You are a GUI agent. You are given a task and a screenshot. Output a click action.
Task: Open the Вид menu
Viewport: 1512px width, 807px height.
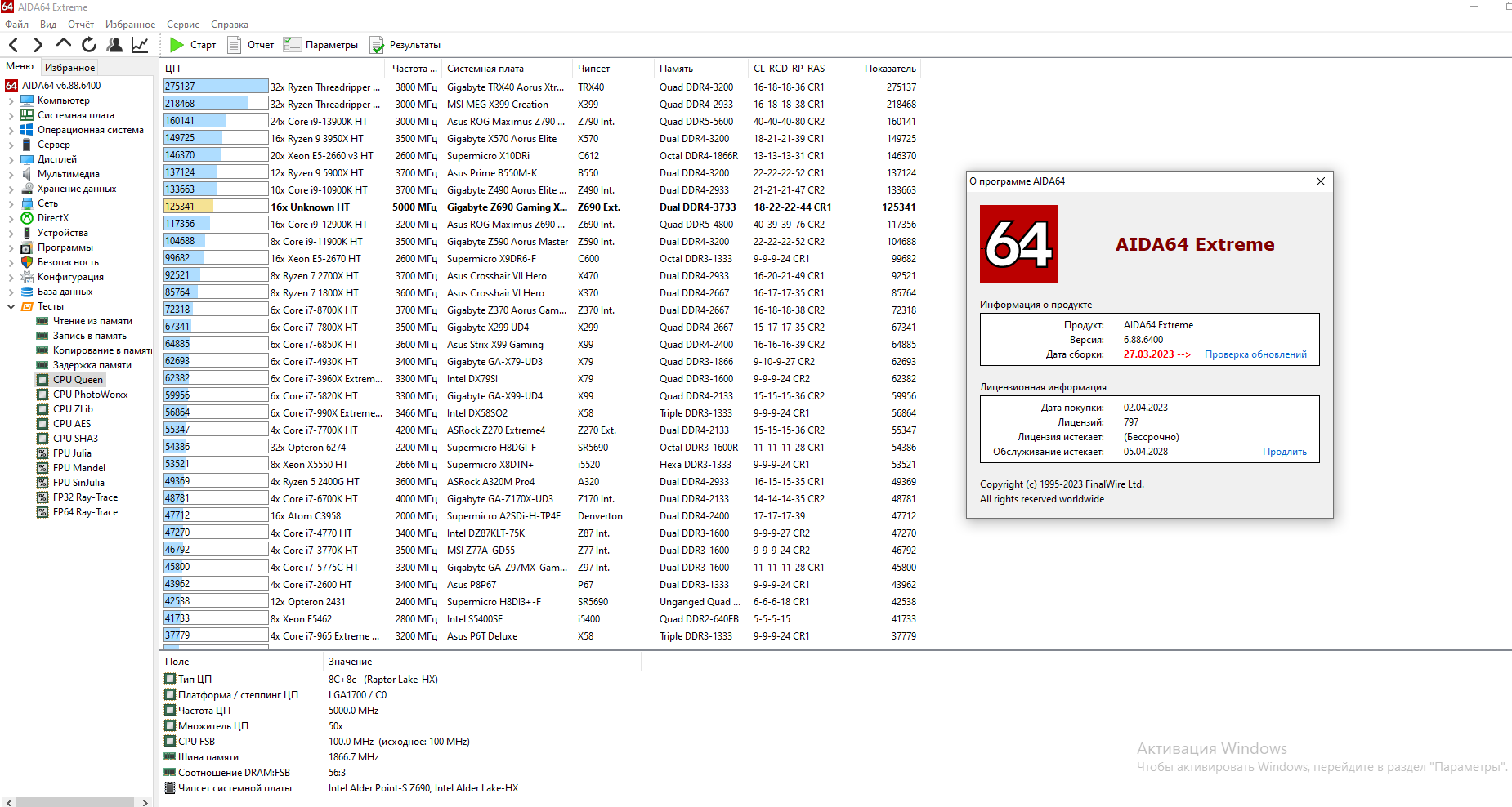48,25
